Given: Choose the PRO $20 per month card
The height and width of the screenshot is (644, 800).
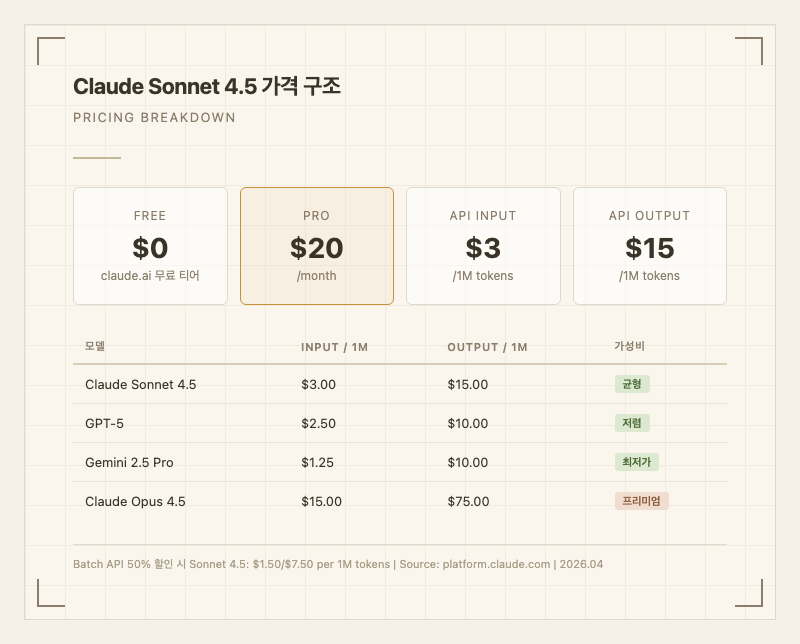Looking at the screenshot, I should pyautogui.click(x=316, y=246).
